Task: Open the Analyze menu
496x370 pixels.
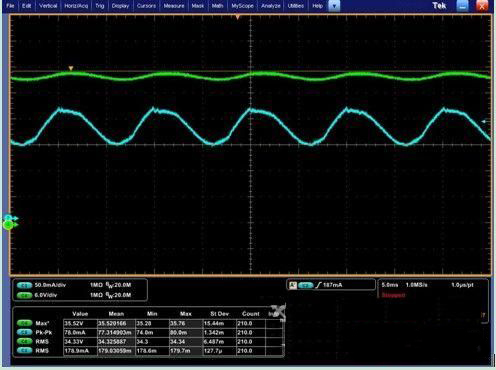Action: [271, 6]
